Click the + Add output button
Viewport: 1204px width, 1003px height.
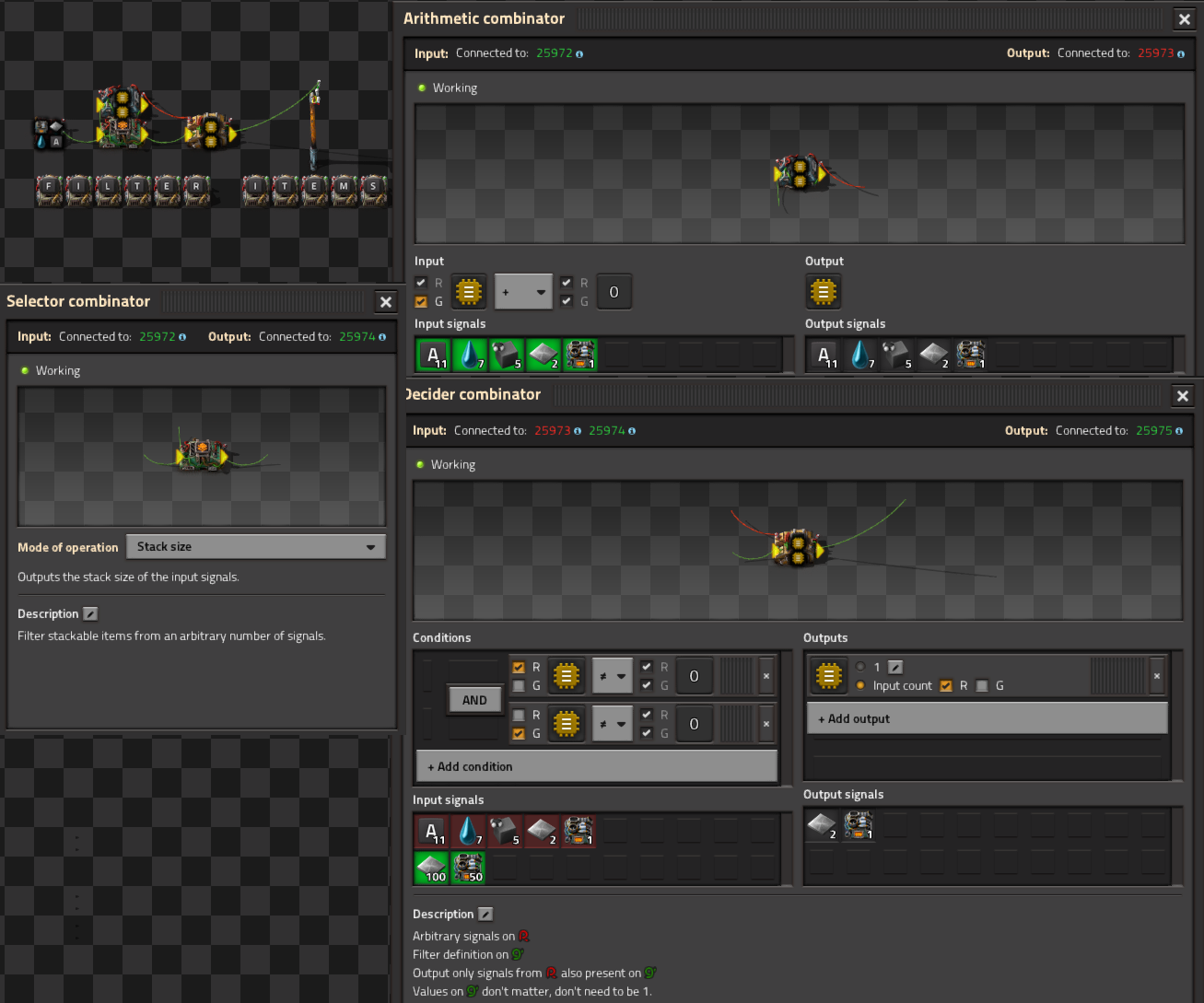tap(988, 718)
